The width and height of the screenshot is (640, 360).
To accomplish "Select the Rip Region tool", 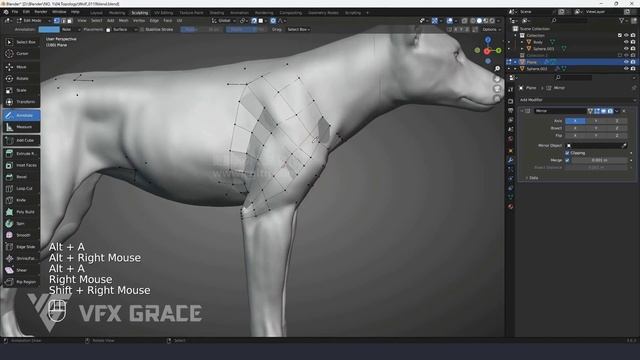I will coord(21,282).
